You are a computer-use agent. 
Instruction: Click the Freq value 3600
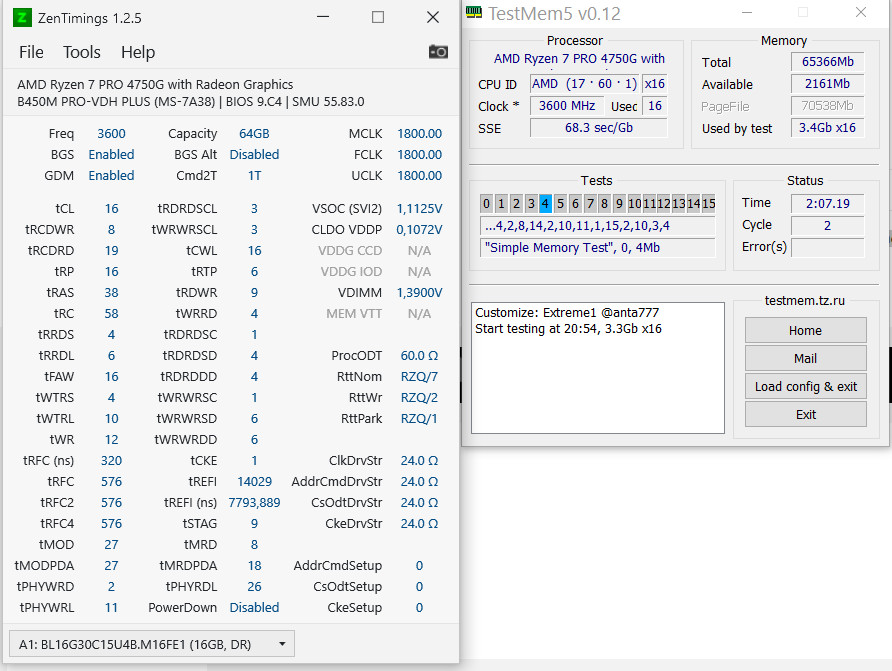[x=112, y=134]
